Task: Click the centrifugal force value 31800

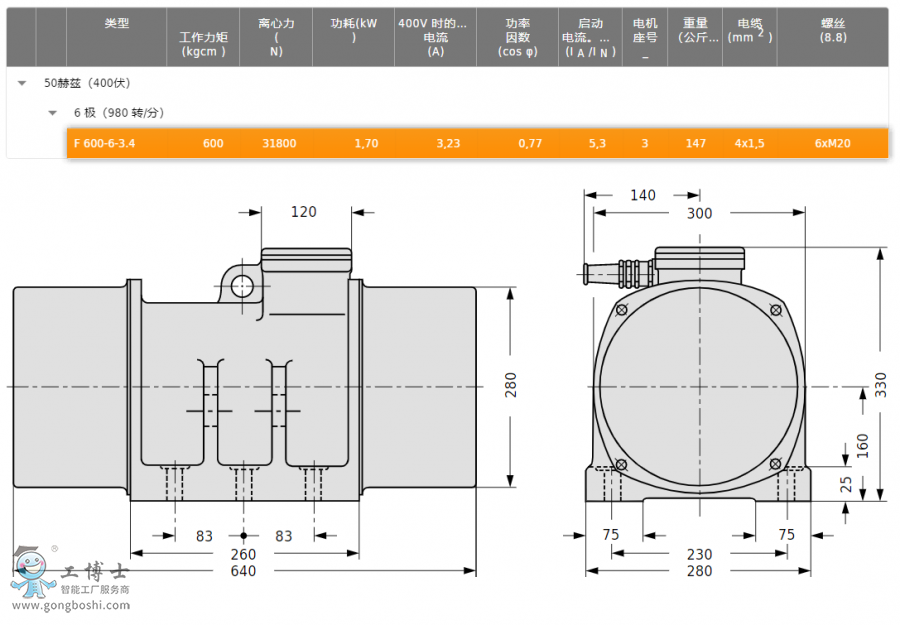Action: coord(279,143)
